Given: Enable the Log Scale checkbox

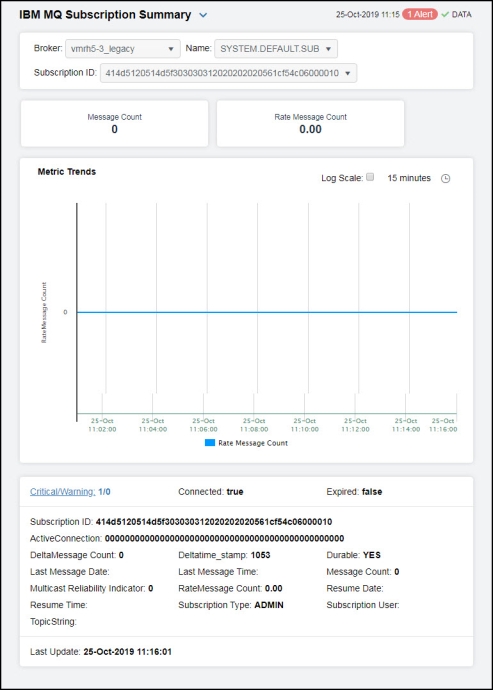Looking at the screenshot, I should (x=370, y=177).
